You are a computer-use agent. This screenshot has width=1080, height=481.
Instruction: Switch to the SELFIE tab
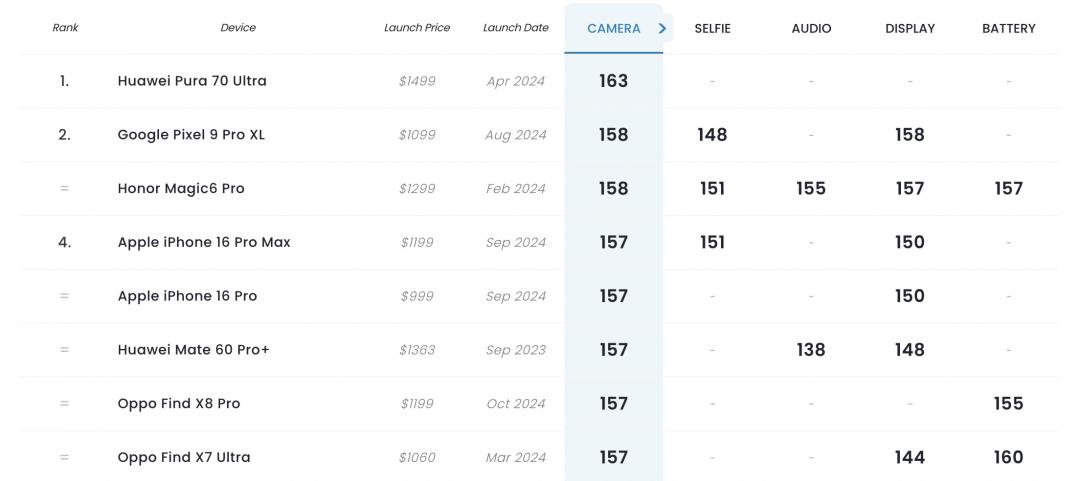pos(712,28)
